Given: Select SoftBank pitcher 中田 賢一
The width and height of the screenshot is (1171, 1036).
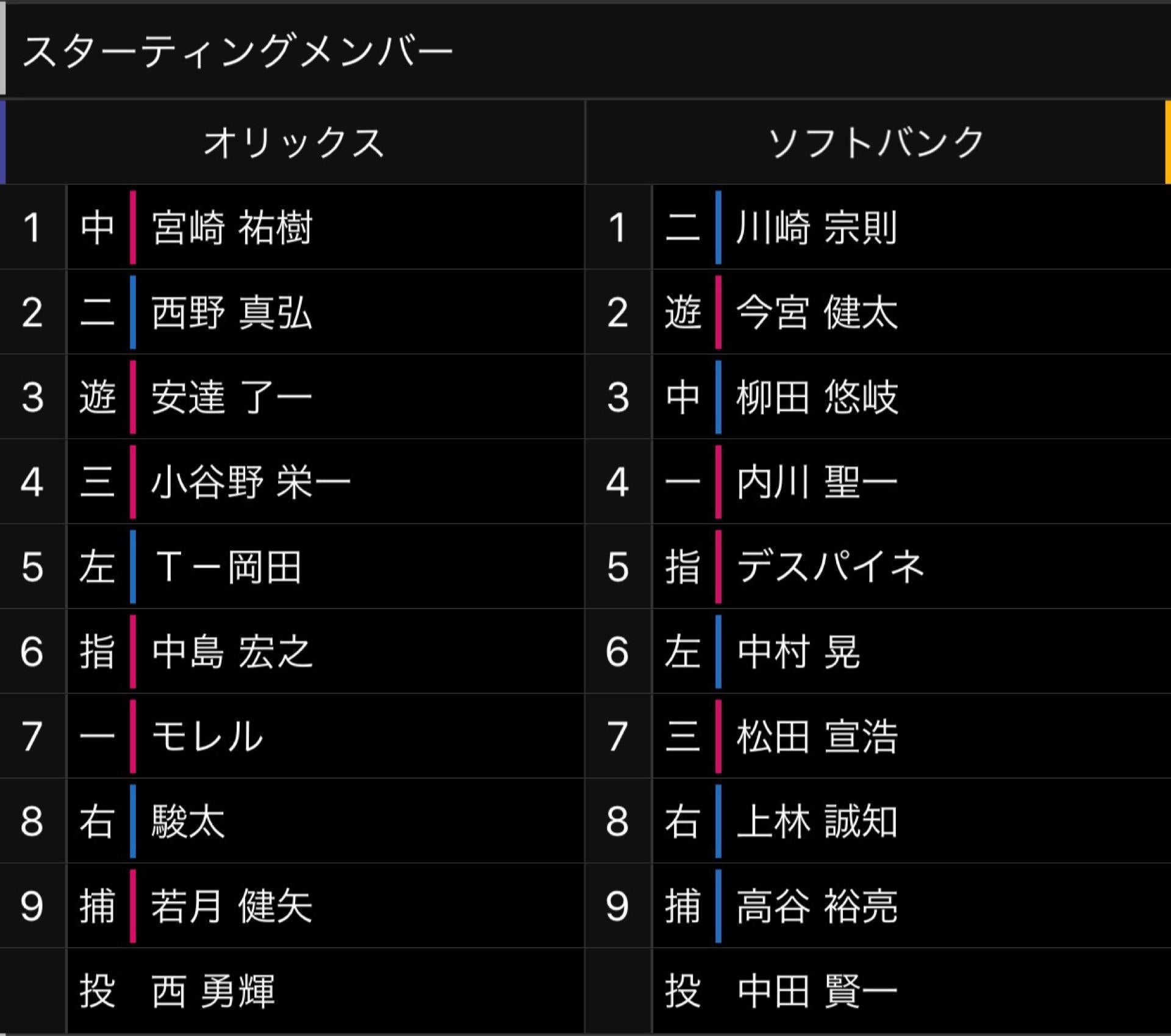Looking at the screenshot, I should click(x=817, y=991).
